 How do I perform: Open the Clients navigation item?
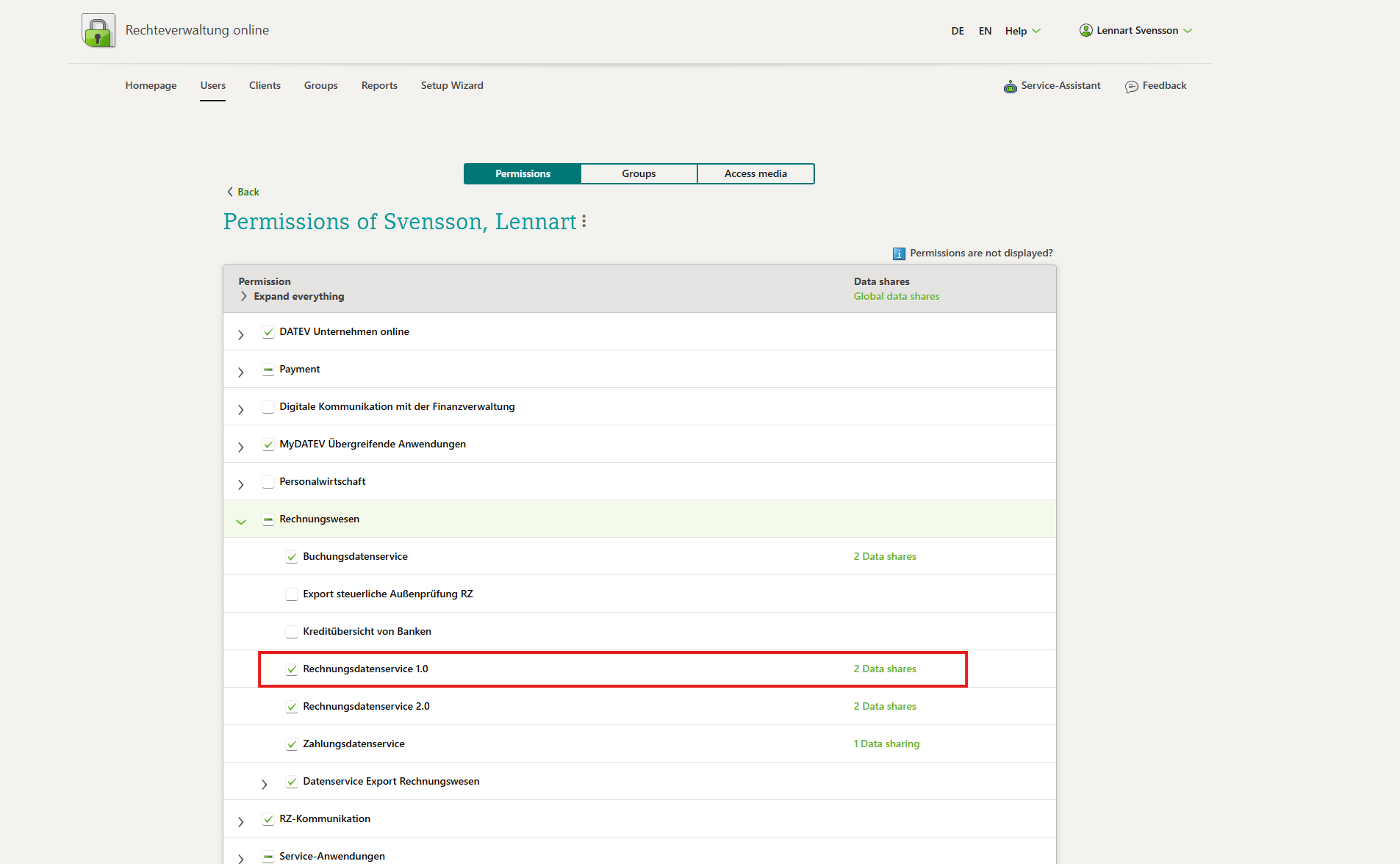coord(265,85)
